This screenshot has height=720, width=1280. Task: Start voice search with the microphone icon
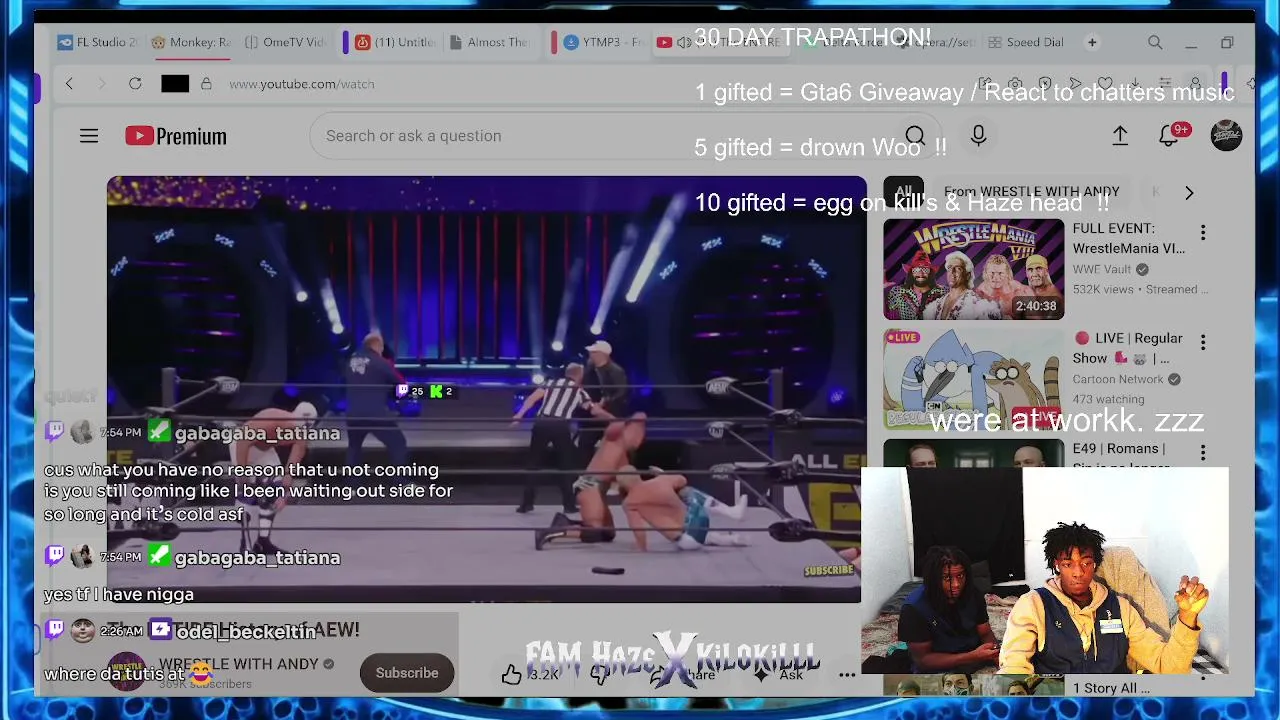[978, 136]
